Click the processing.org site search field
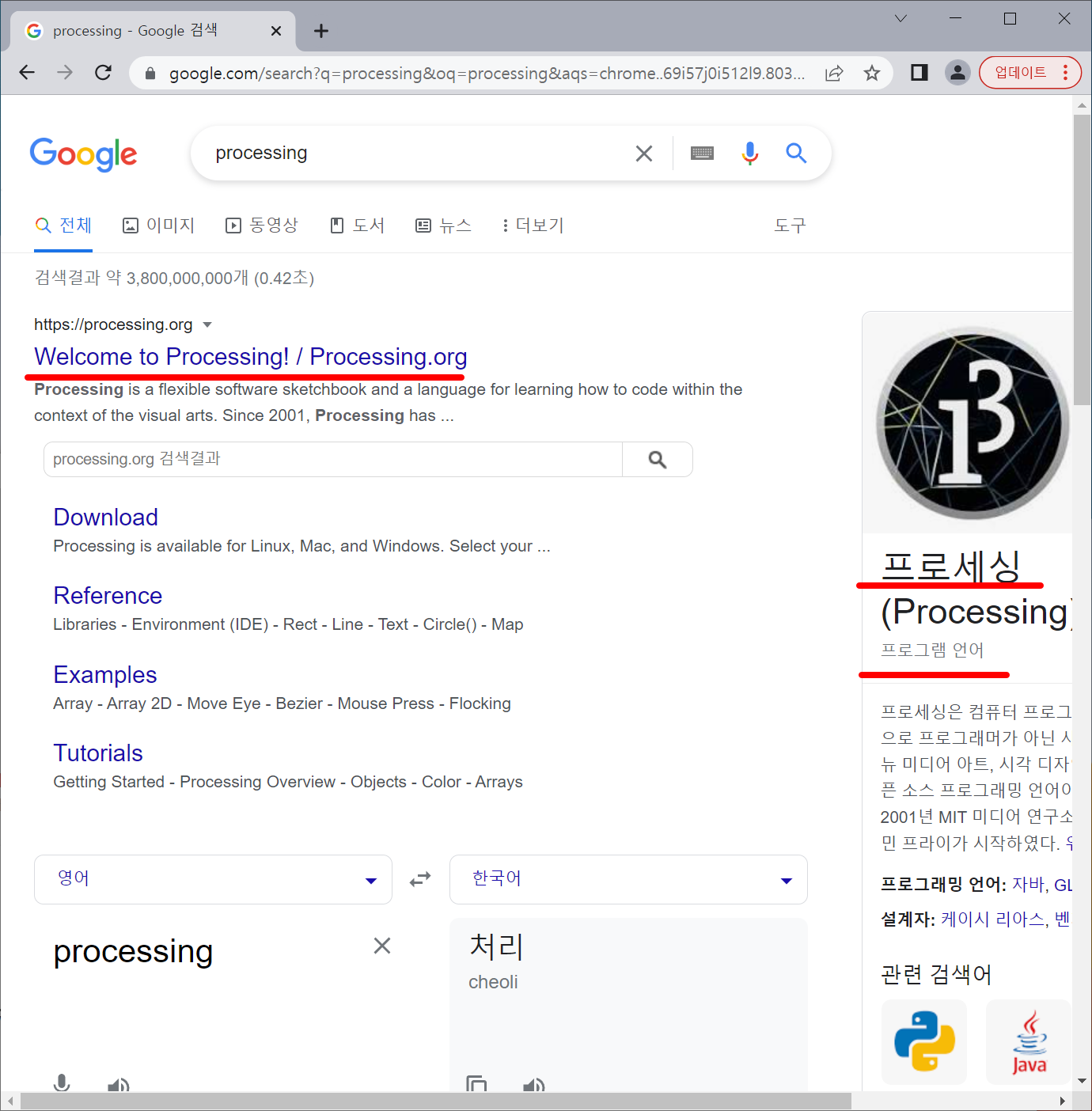Image resolution: width=1092 pixels, height=1111 pixels. click(332, 459)
